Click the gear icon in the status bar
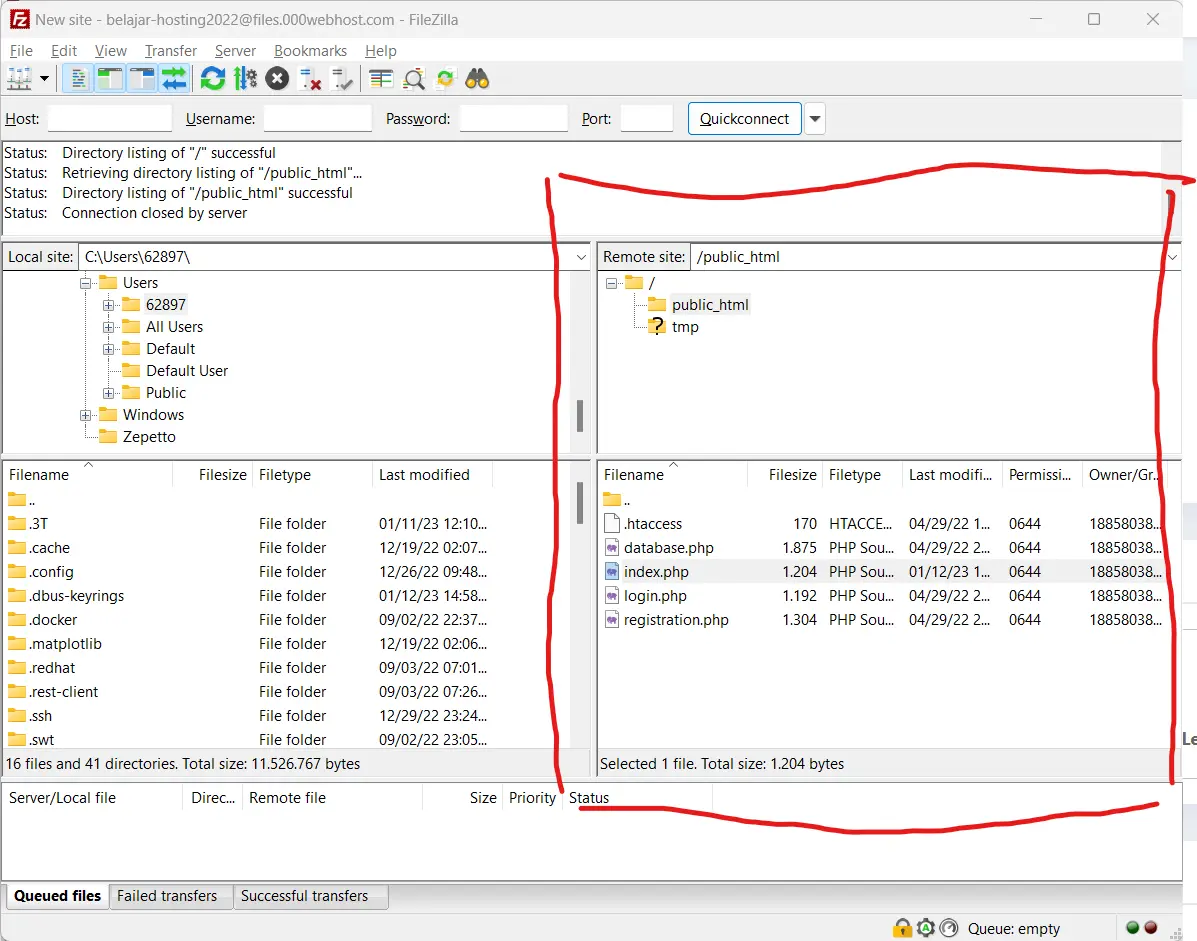Screen dimensions: 1197x941 [x=926, y=928]
